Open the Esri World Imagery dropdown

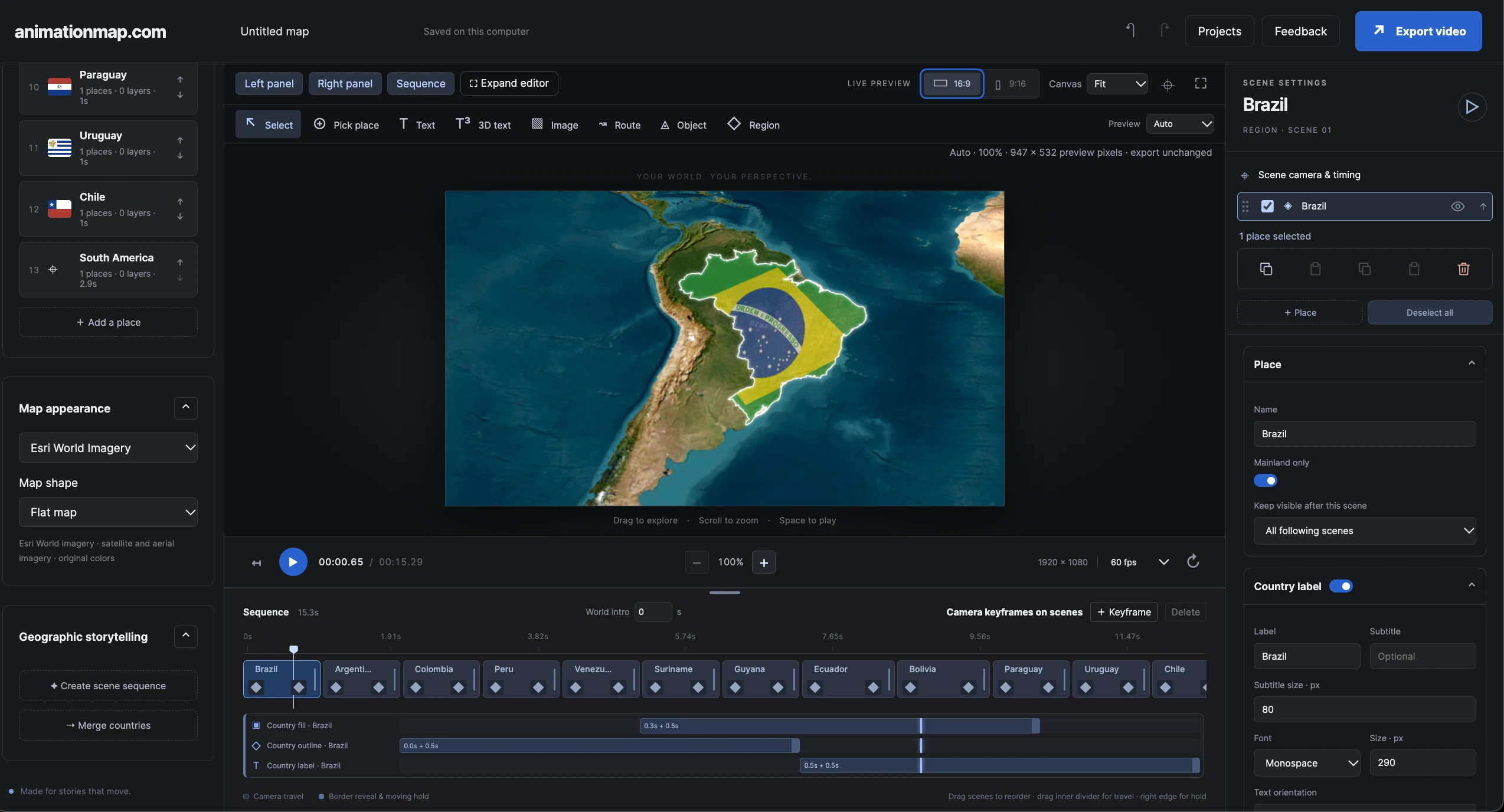108,448
